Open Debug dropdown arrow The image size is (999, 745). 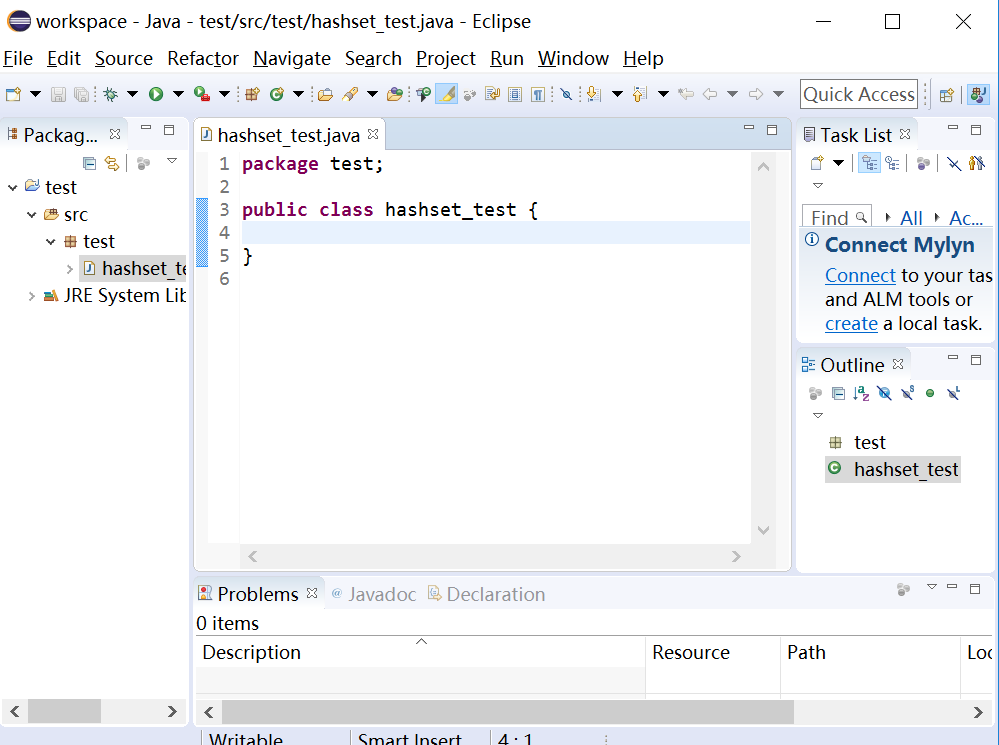133,94
